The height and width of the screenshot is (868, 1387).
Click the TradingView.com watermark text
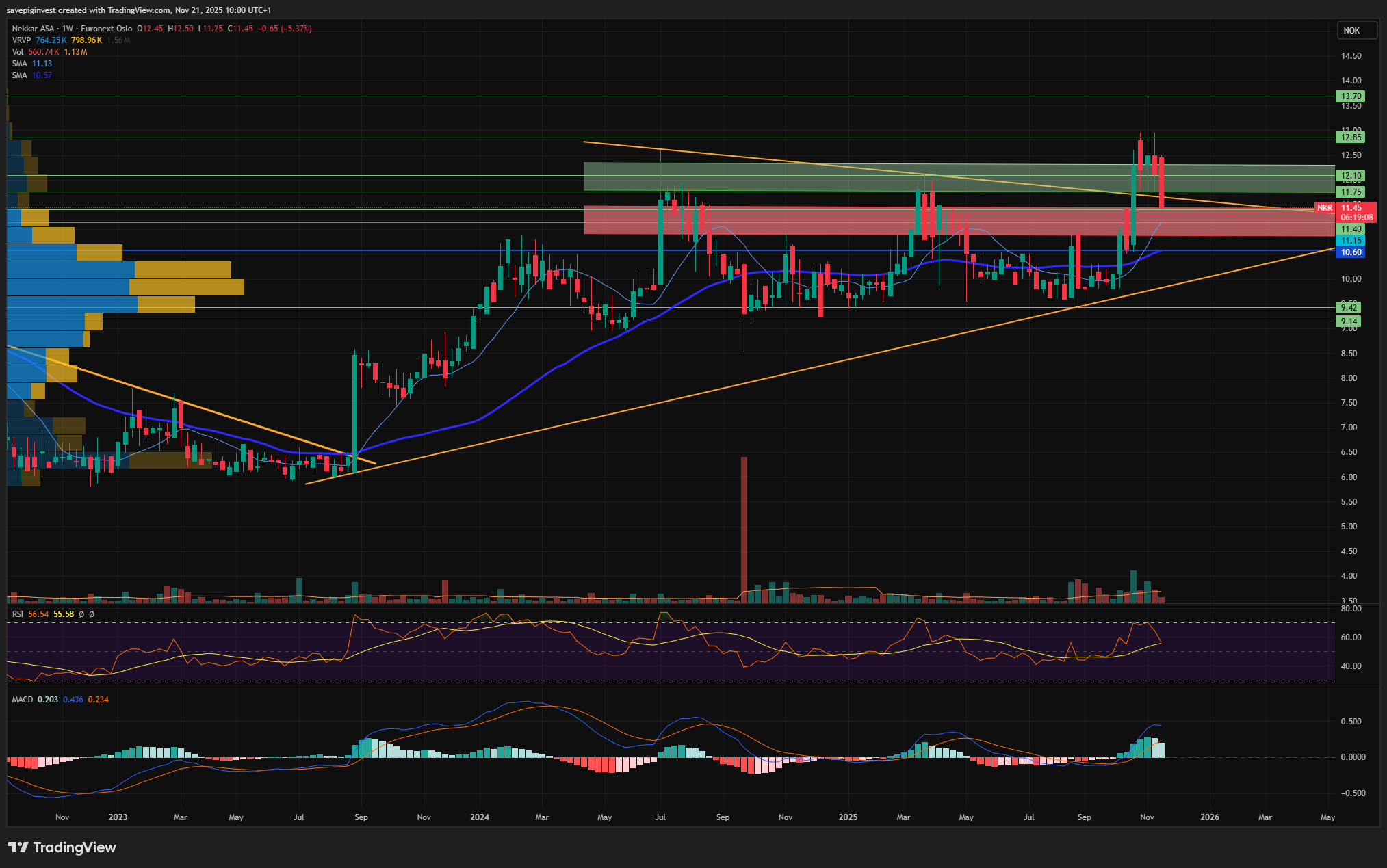138,10
